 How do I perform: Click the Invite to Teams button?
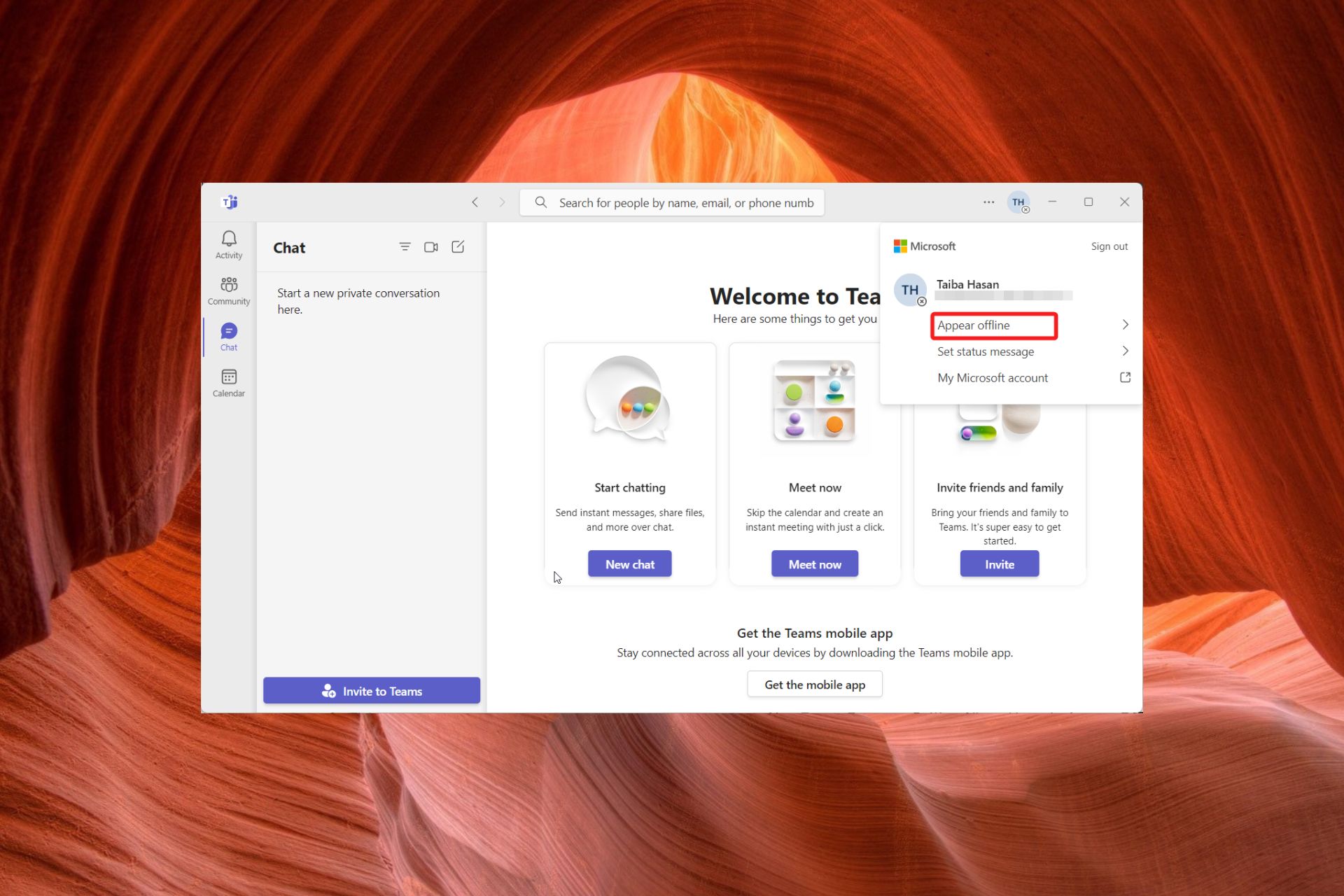pyautogui.click(x=371, y=690)
